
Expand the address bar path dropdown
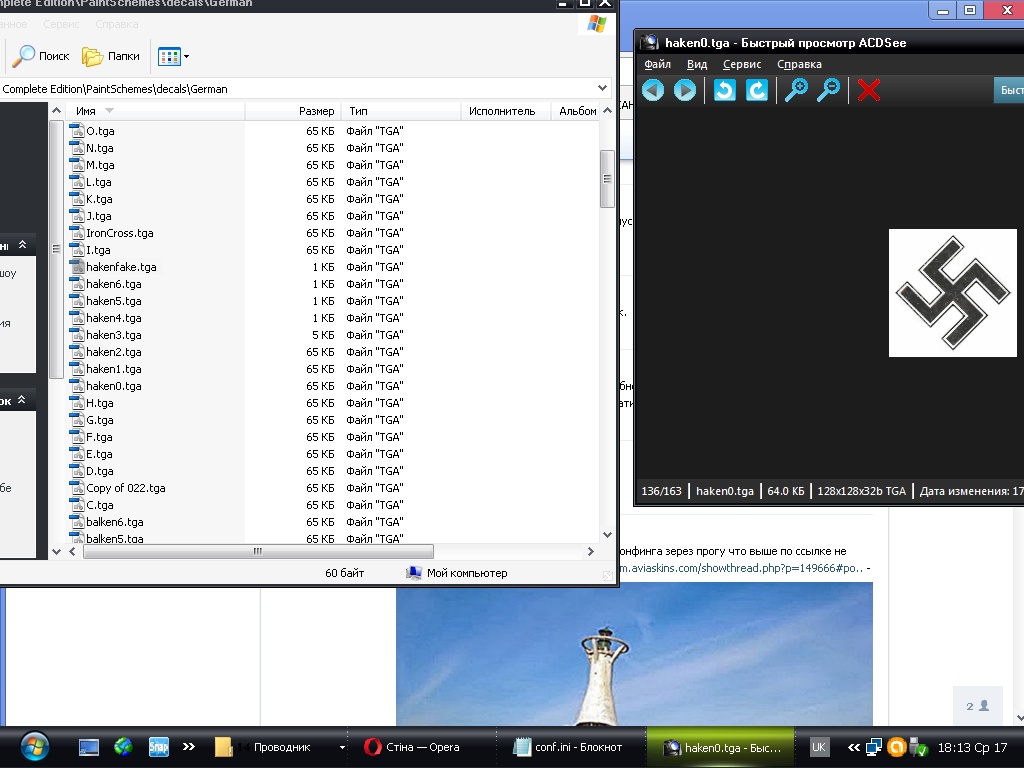pyautogui.click(x=602, y=88)
